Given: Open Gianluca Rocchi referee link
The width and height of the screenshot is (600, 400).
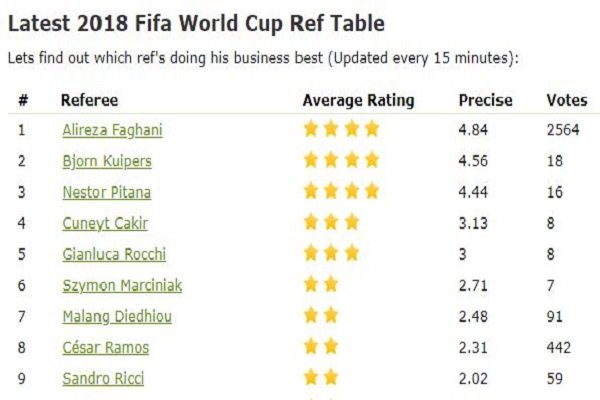Looking at the screenshot, I should pyautogui.click(x=114, y=255).
